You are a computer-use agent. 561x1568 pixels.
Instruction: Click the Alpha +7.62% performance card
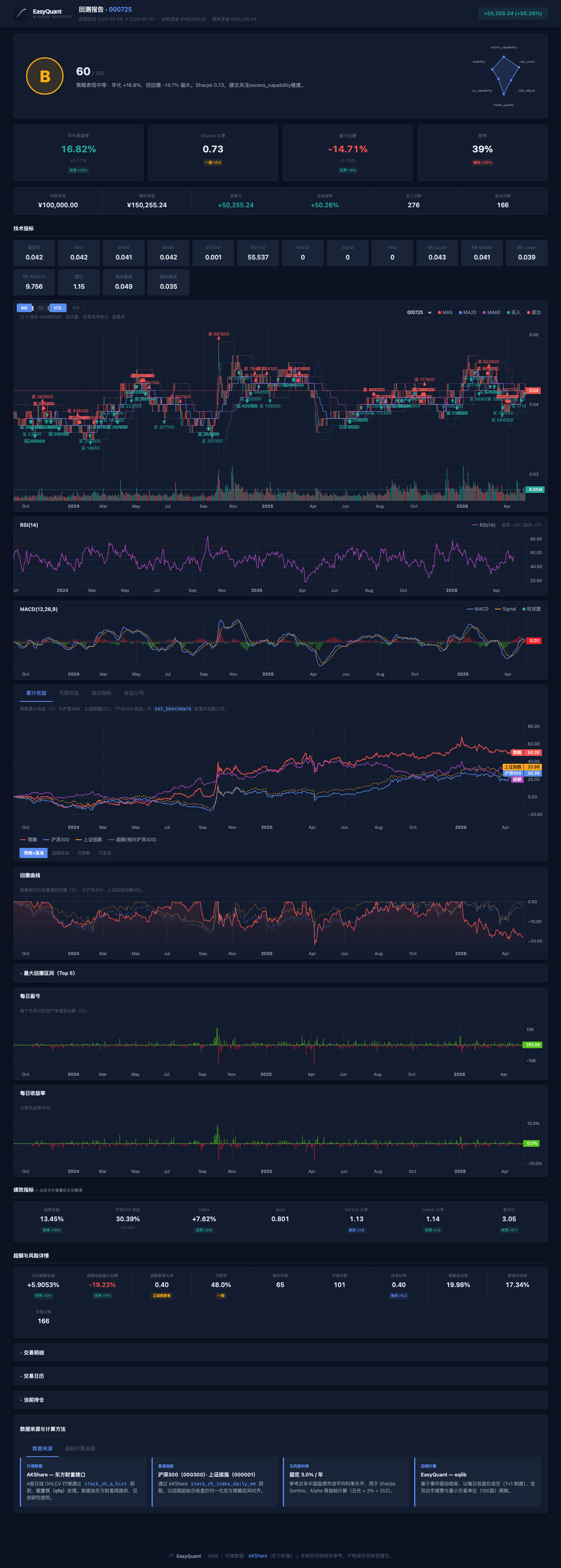click(x=204, y=1222)
